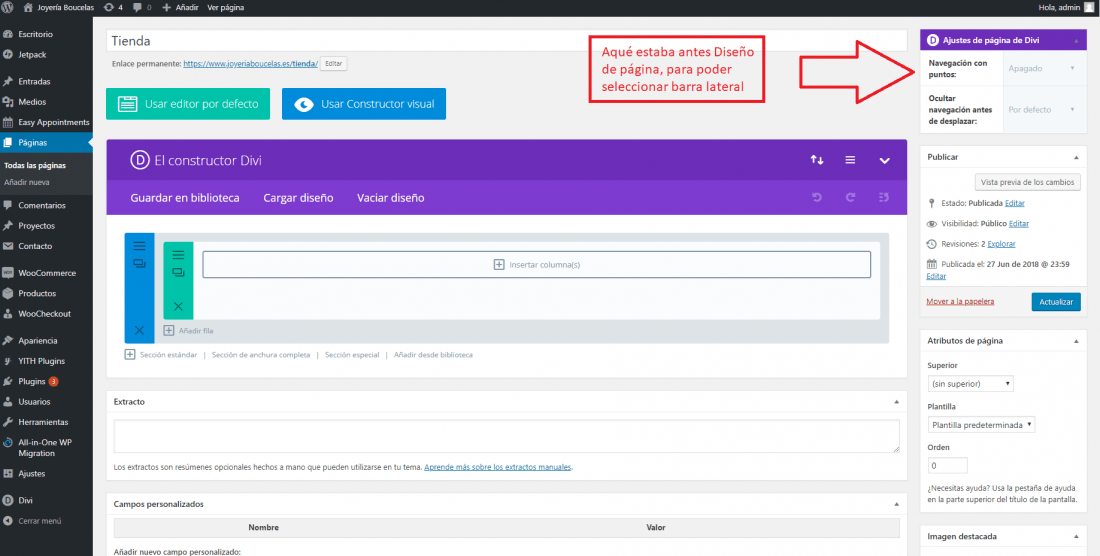
Task: Click Añadir fila
Action: pos(189,330)
